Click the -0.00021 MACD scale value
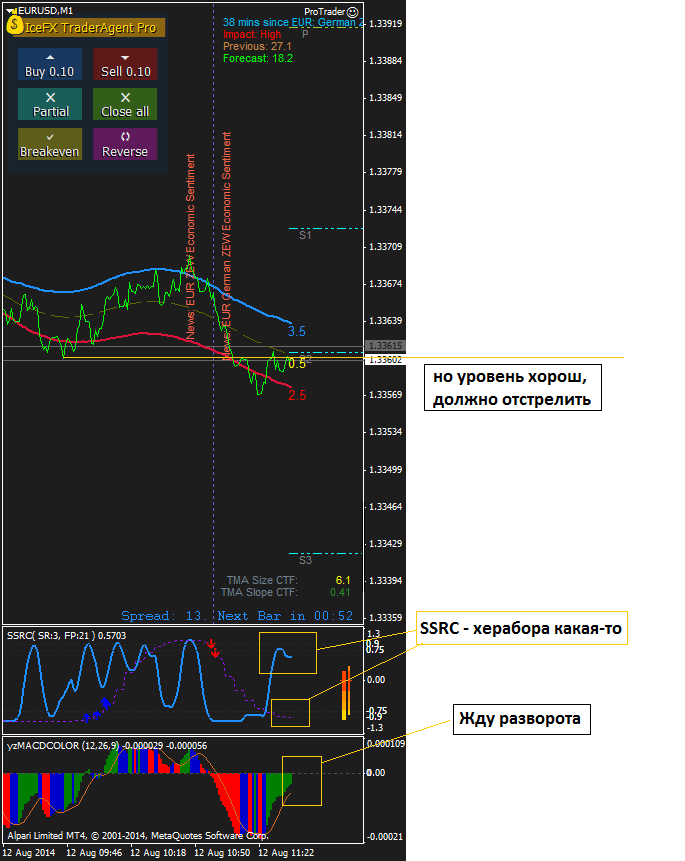Viewport: 685px width, 861px height. tap(385, 837)
